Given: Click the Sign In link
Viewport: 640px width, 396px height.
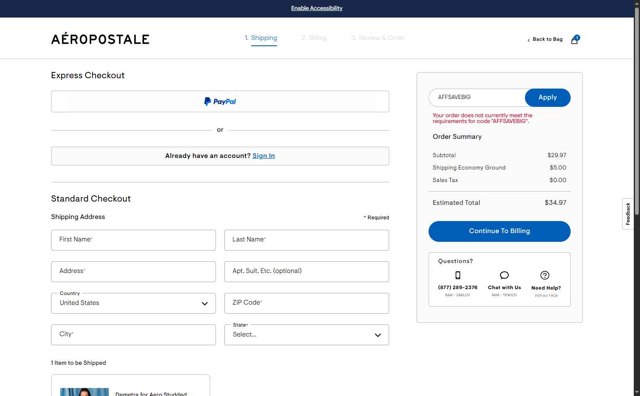Looking at the screenshot, I should click(x=264, y=156).
